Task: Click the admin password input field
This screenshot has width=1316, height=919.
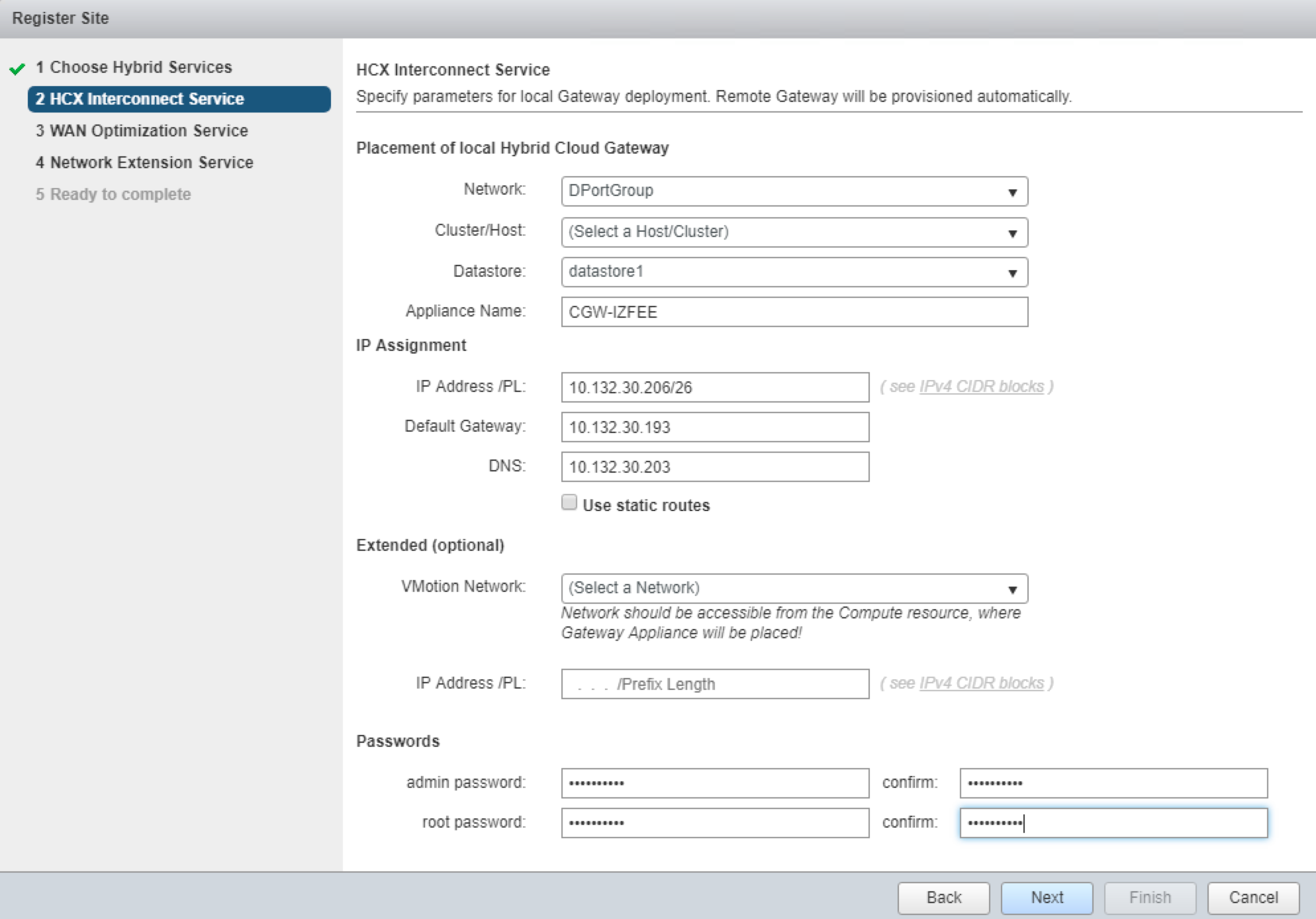Action: point(714,783)
